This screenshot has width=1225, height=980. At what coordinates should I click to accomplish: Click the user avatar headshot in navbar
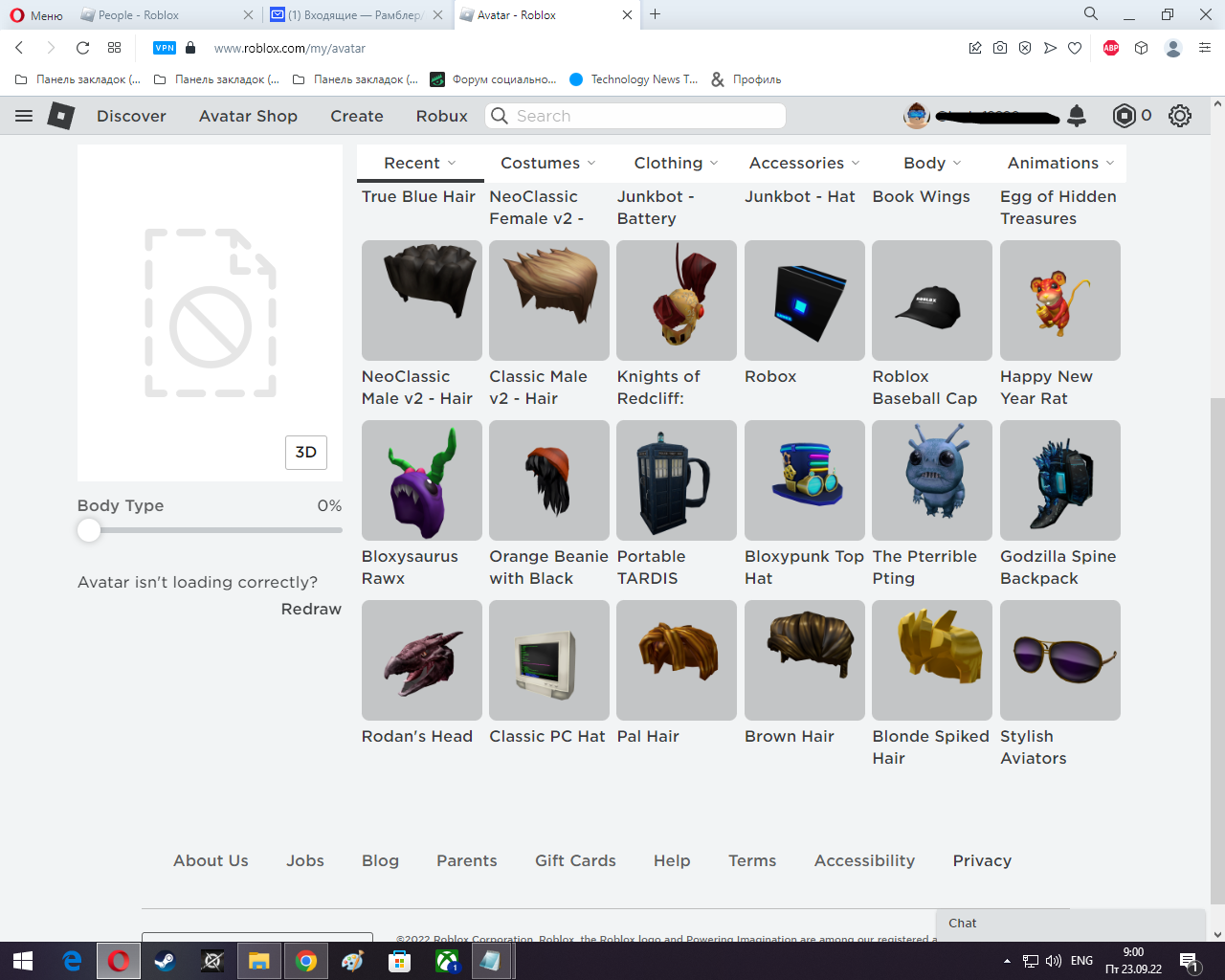[x=917, y=116]
